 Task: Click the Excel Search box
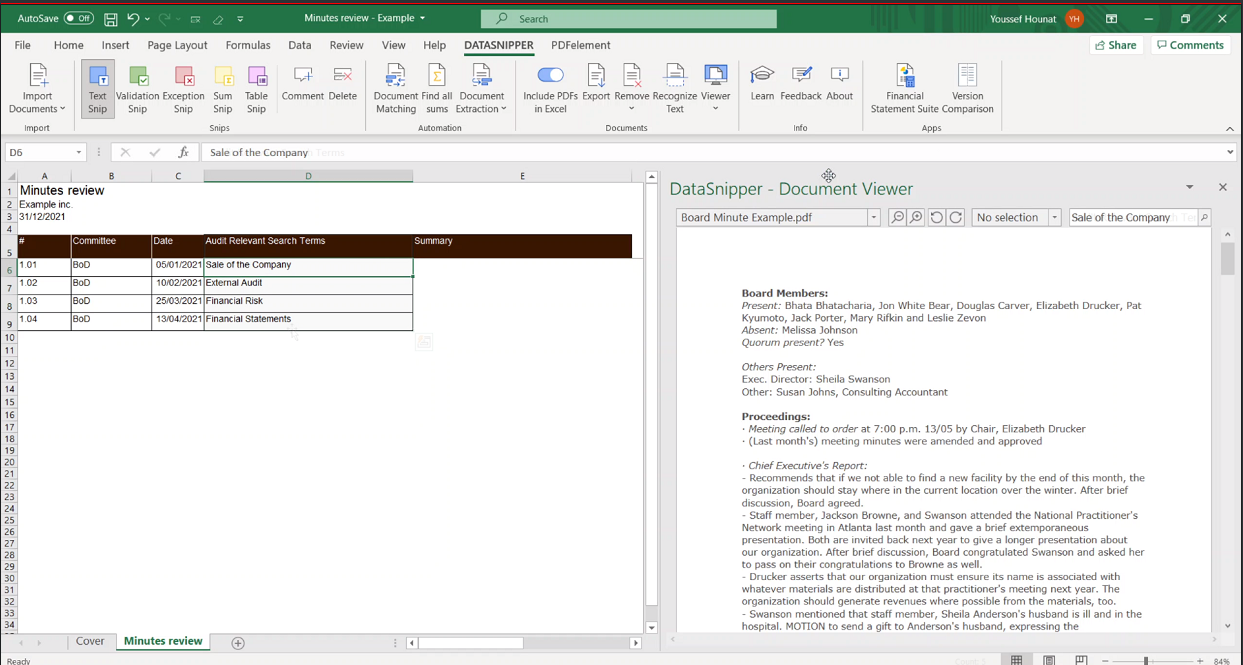pyautogui.click(x=629, y=19)
